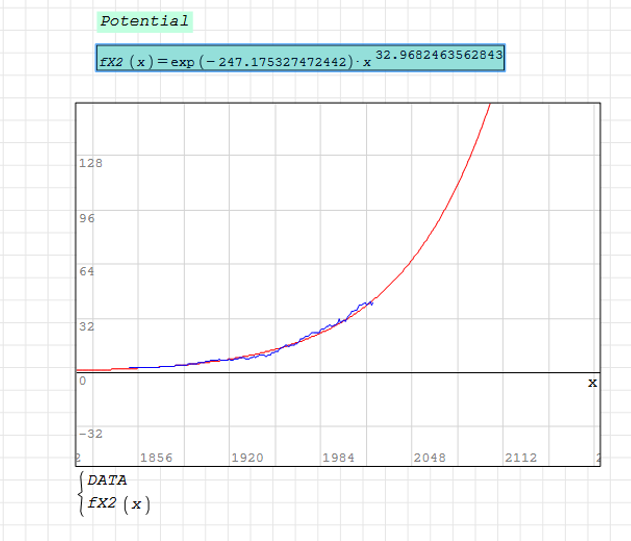Screen dimensions: 631x541
Task: Click the positive 32 y-axis label
Action: point(87,326)
